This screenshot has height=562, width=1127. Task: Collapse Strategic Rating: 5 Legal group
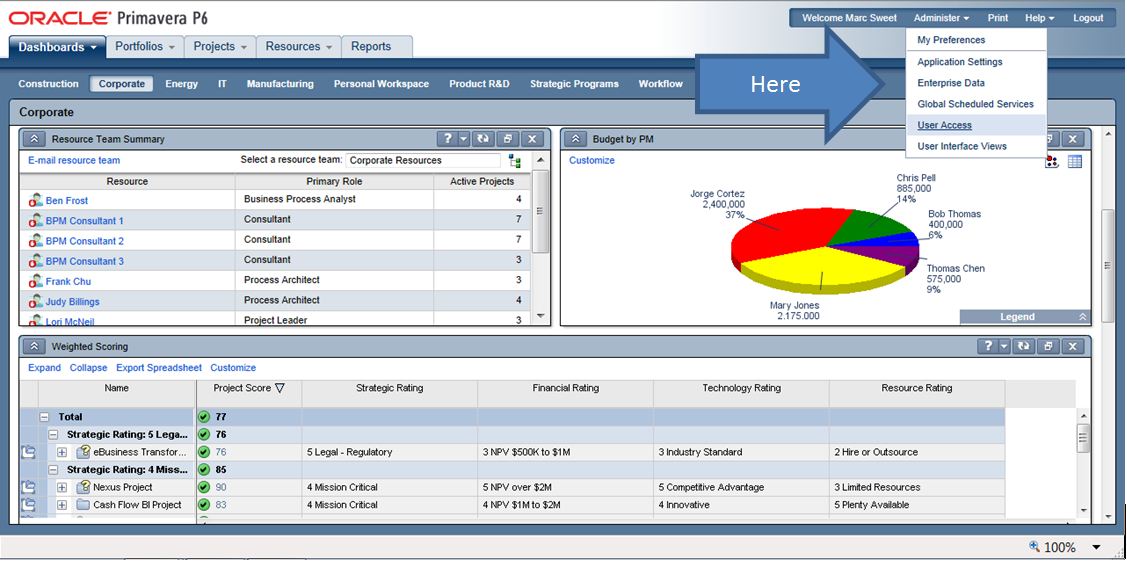(x=53, y=435)
